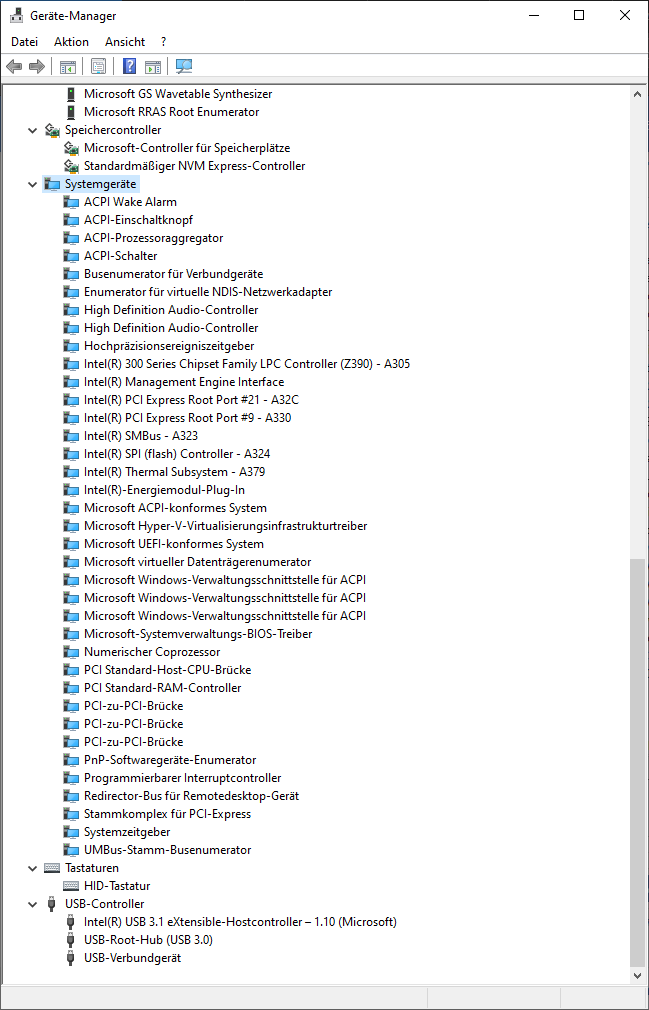Select Busenumerator für Verbundgeräte
The image size is (649, 1010).
coord(174,274)
